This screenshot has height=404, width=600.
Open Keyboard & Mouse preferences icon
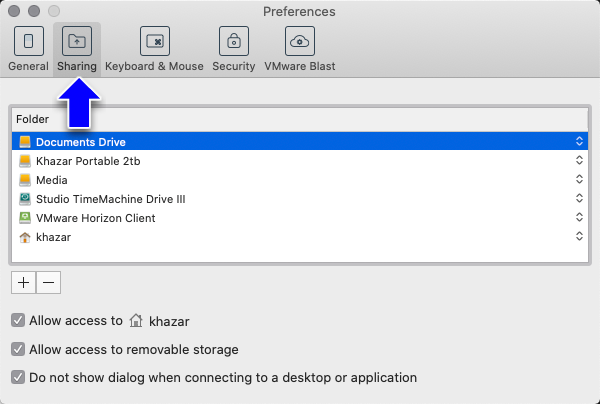point(155,41)
